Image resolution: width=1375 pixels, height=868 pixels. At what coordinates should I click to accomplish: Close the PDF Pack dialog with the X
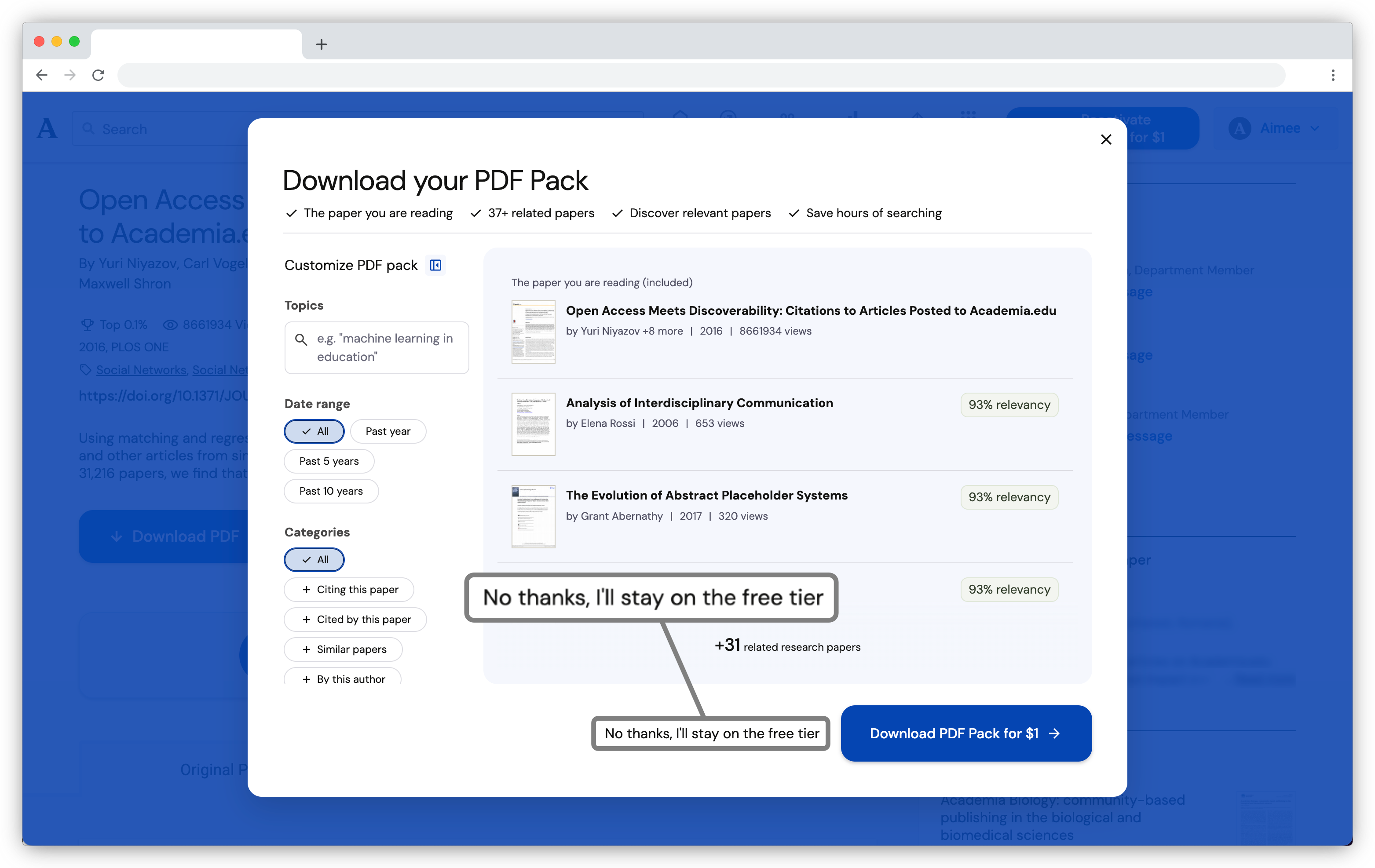pos(1105,139)
